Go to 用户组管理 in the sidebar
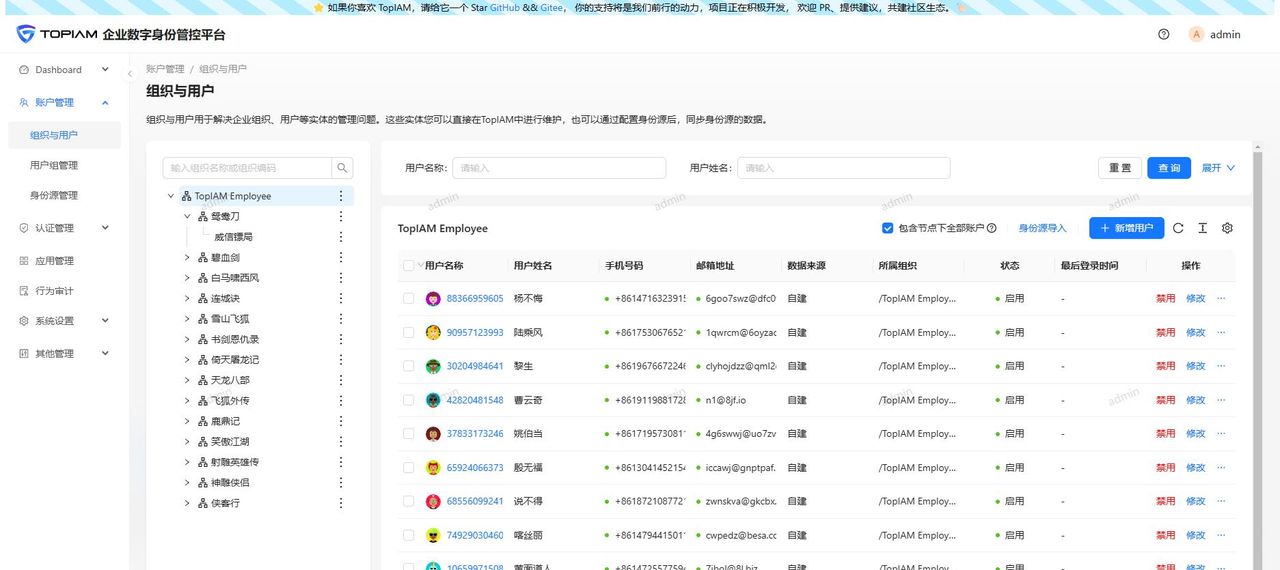Viewport: 1280px width, 570px height. pos(54,165)
